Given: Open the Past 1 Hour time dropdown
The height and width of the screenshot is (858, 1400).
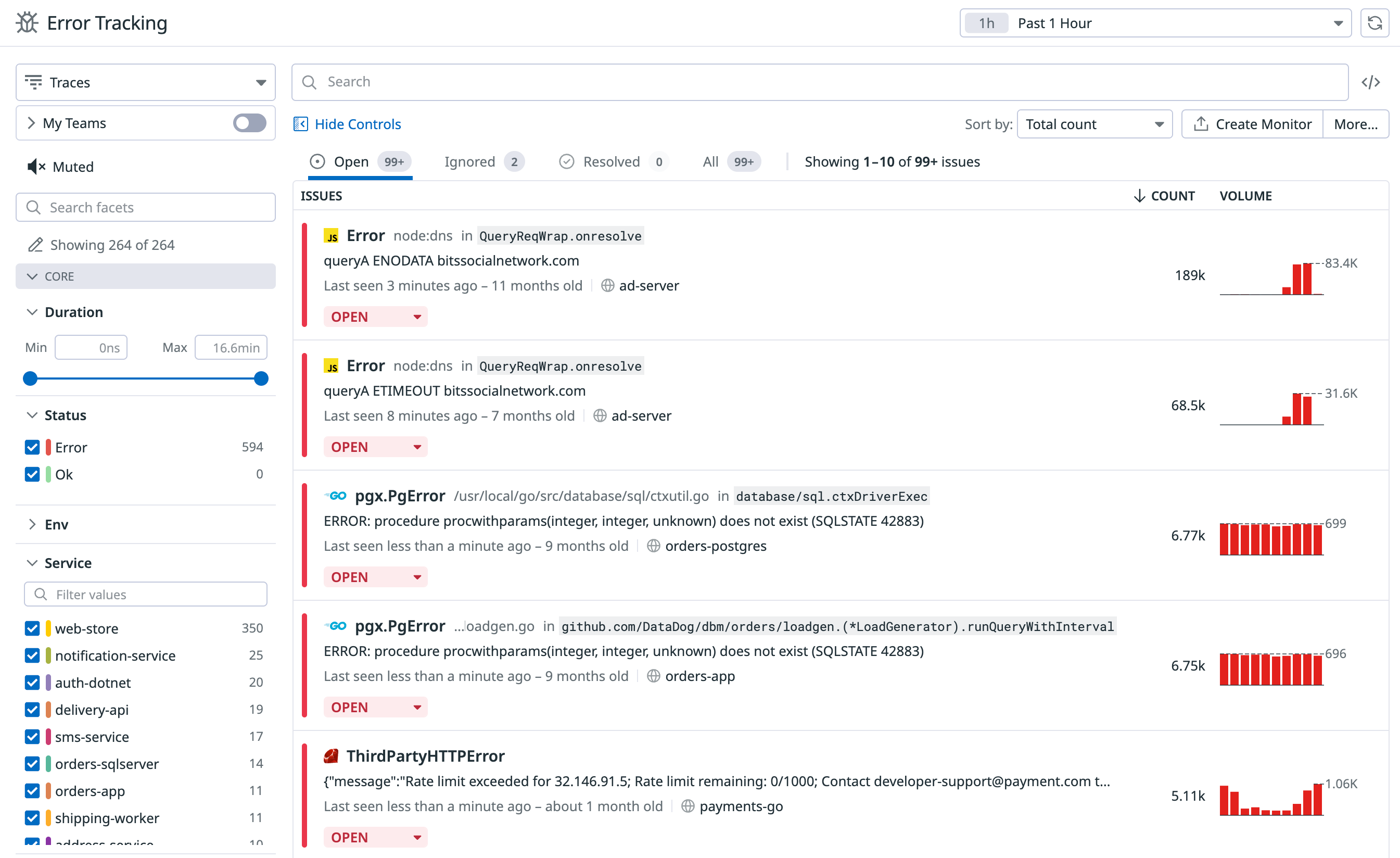Looking at the screenshot, I should 1155,23.
